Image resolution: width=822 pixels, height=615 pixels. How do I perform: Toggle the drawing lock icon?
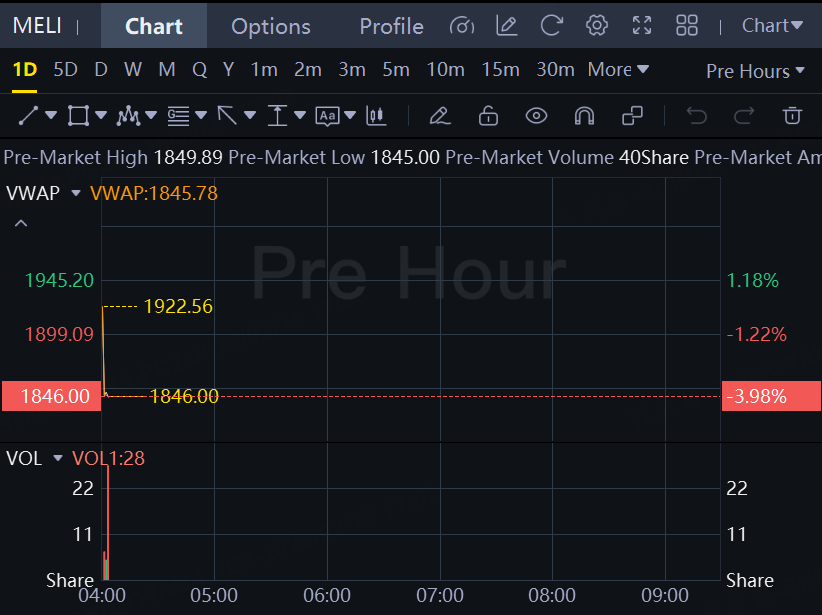click(488, 116)
